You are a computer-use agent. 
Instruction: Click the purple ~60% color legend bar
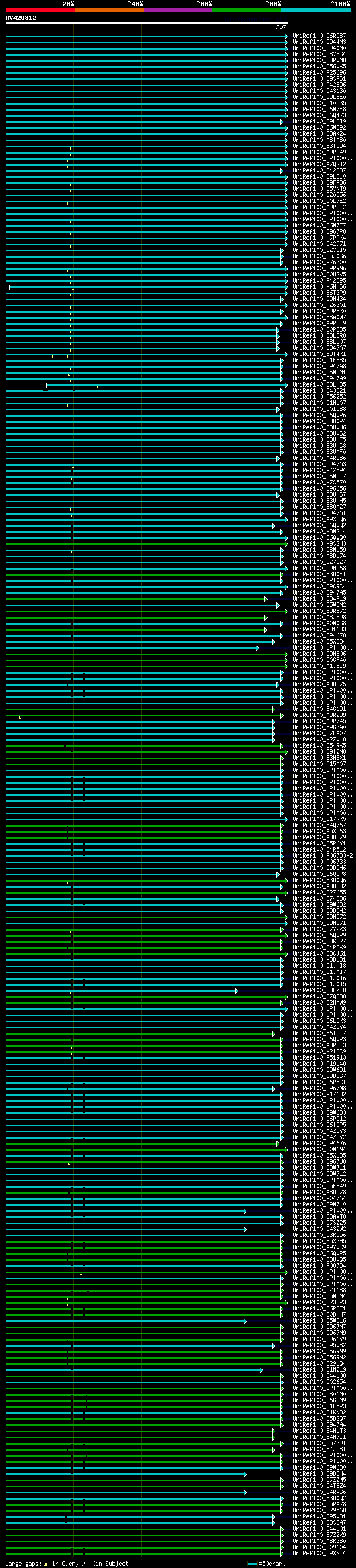177,10
